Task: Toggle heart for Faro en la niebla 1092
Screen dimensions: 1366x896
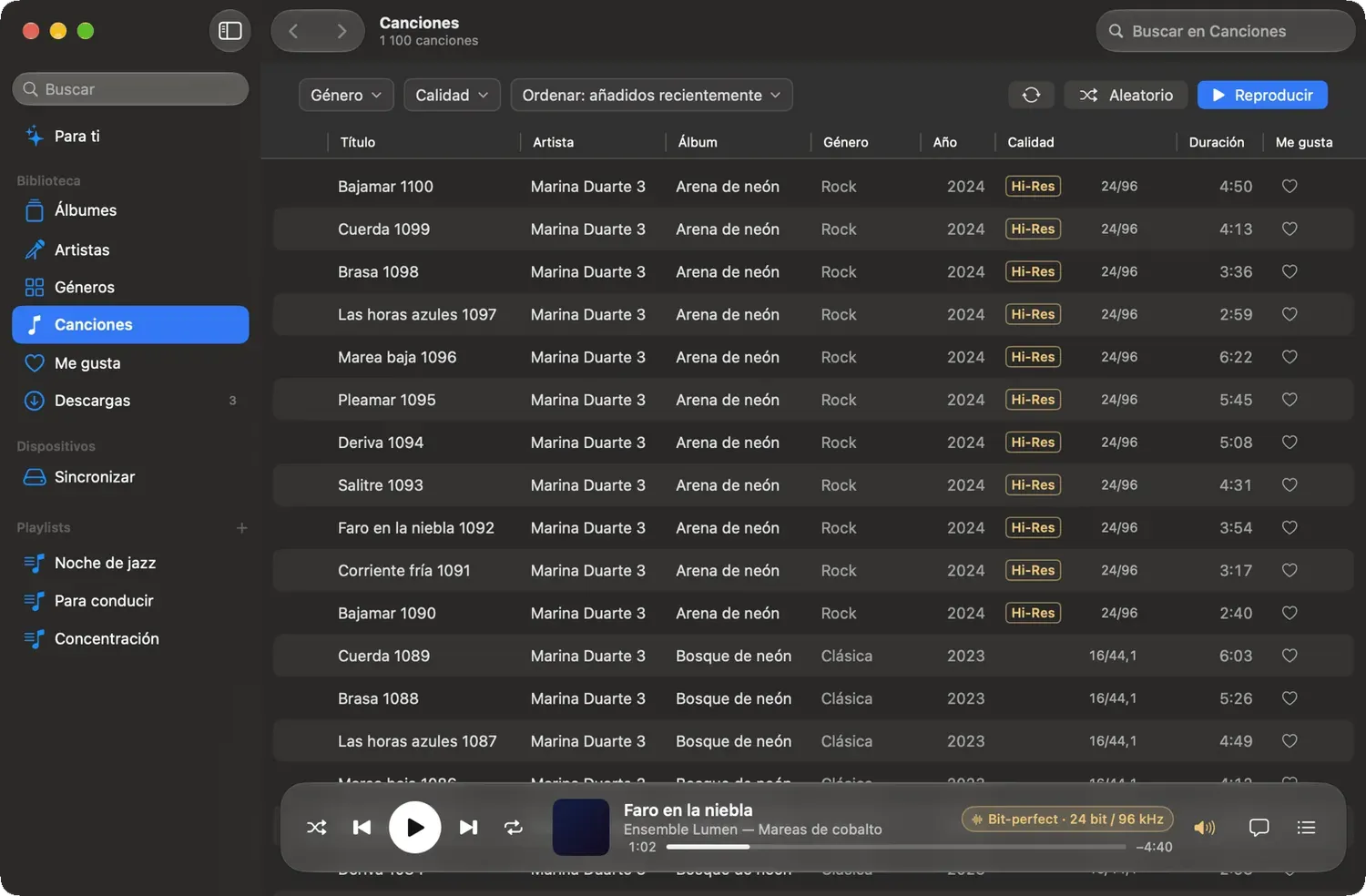Action: coord(1290,528)
